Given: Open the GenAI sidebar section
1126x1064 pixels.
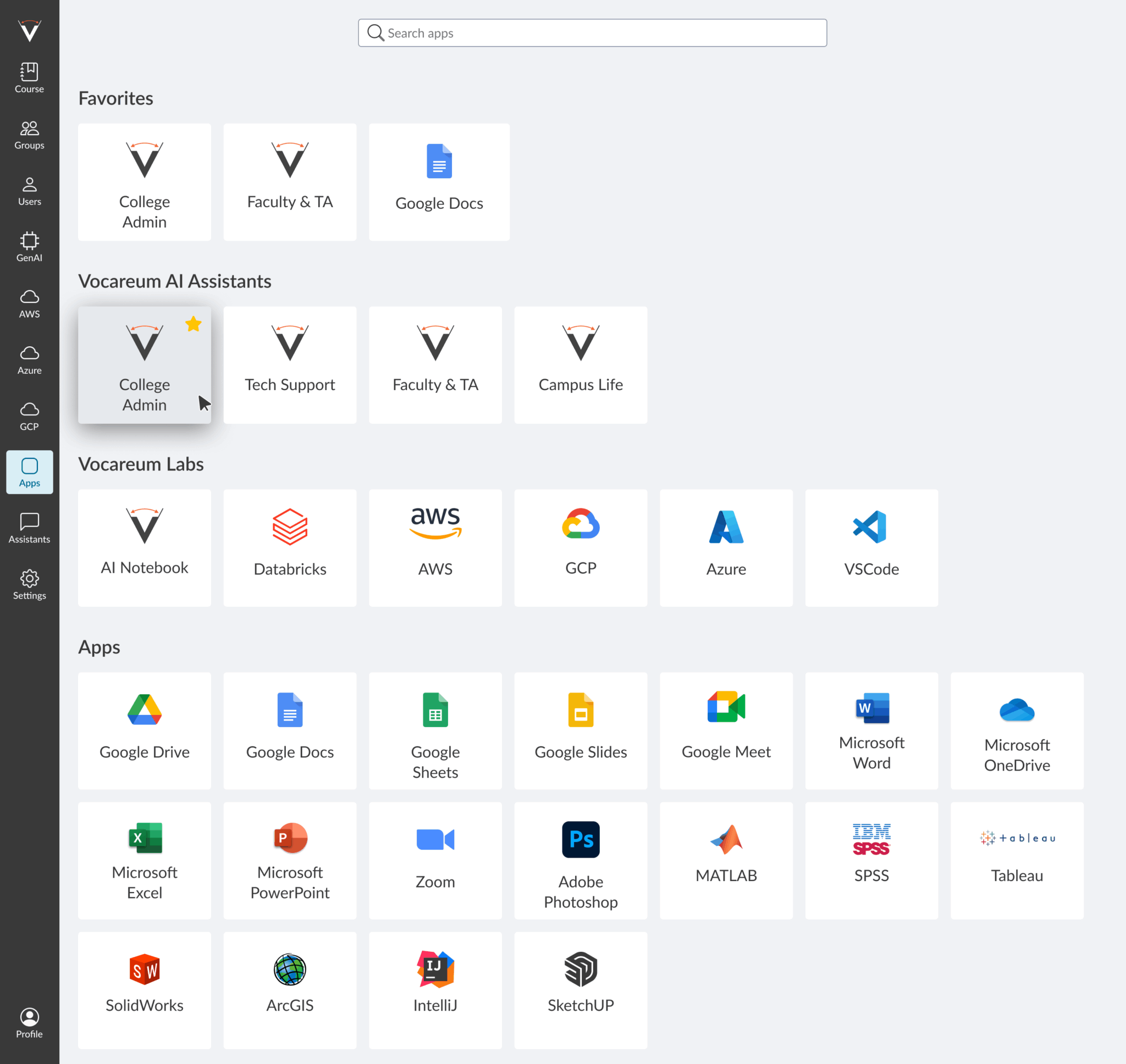Looking at the screenshot, I should tap(30, 247).
